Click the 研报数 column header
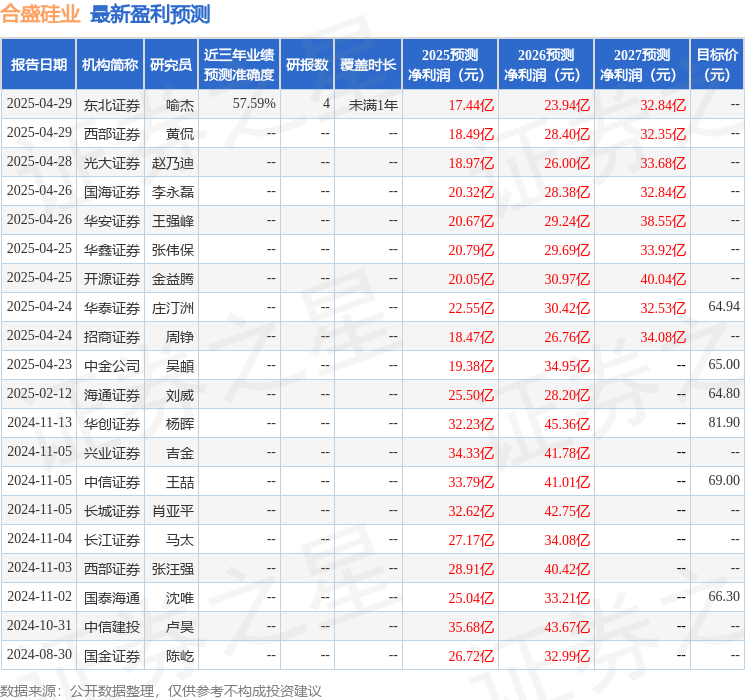The width and height of the screenshot is (745, 700). pos(307,65)
